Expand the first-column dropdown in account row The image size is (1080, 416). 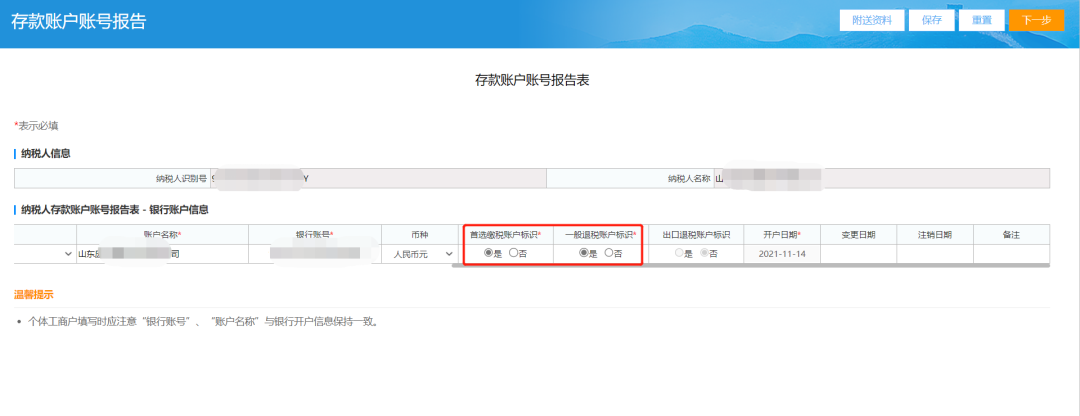tap(45, 254)
